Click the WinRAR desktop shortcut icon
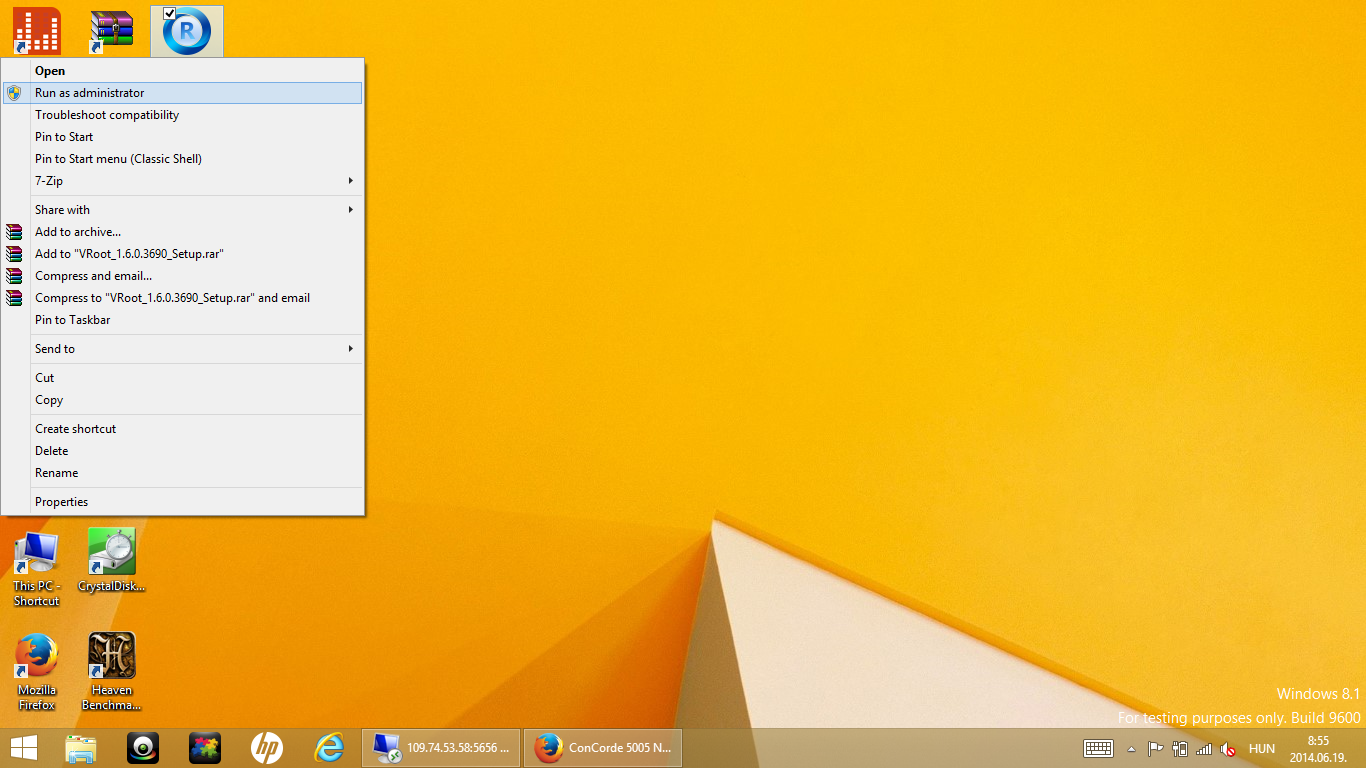 111,31
